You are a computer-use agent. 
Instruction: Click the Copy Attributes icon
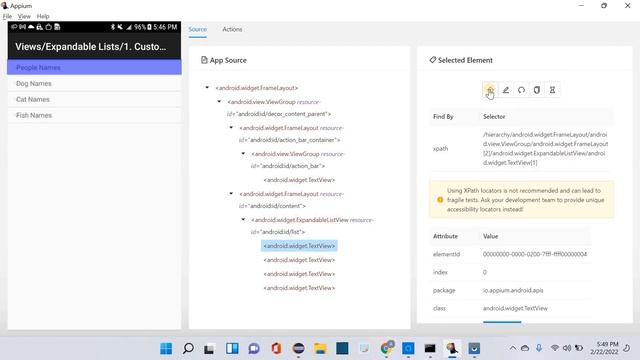[x=537, y=90]
